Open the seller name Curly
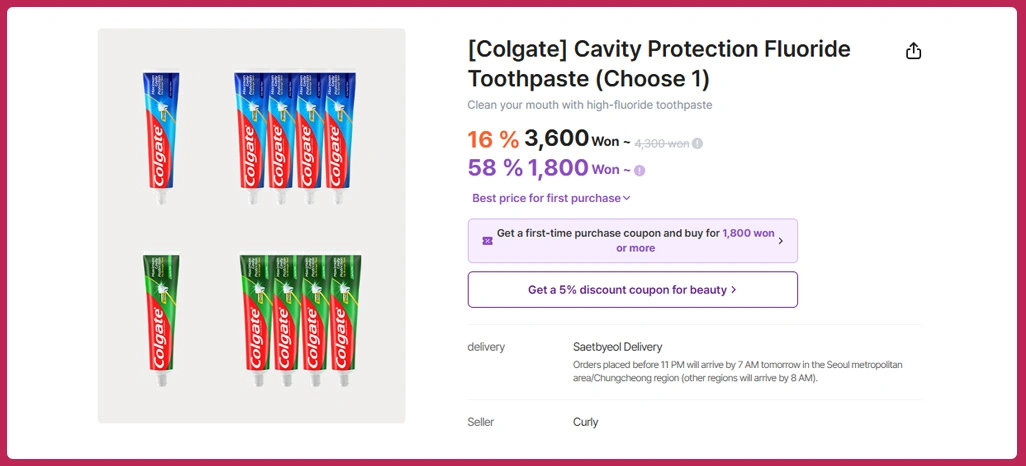Image resolution: width=1026 pixels, height=466 pixels. tap(586, 422)
